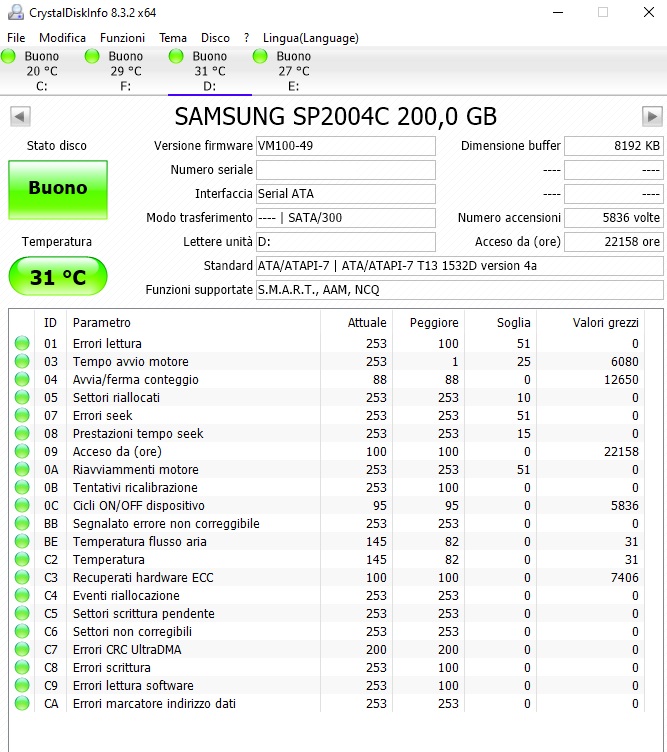
Task: Click green status dot for Riavviammenti motore
Action: point(22,469)
